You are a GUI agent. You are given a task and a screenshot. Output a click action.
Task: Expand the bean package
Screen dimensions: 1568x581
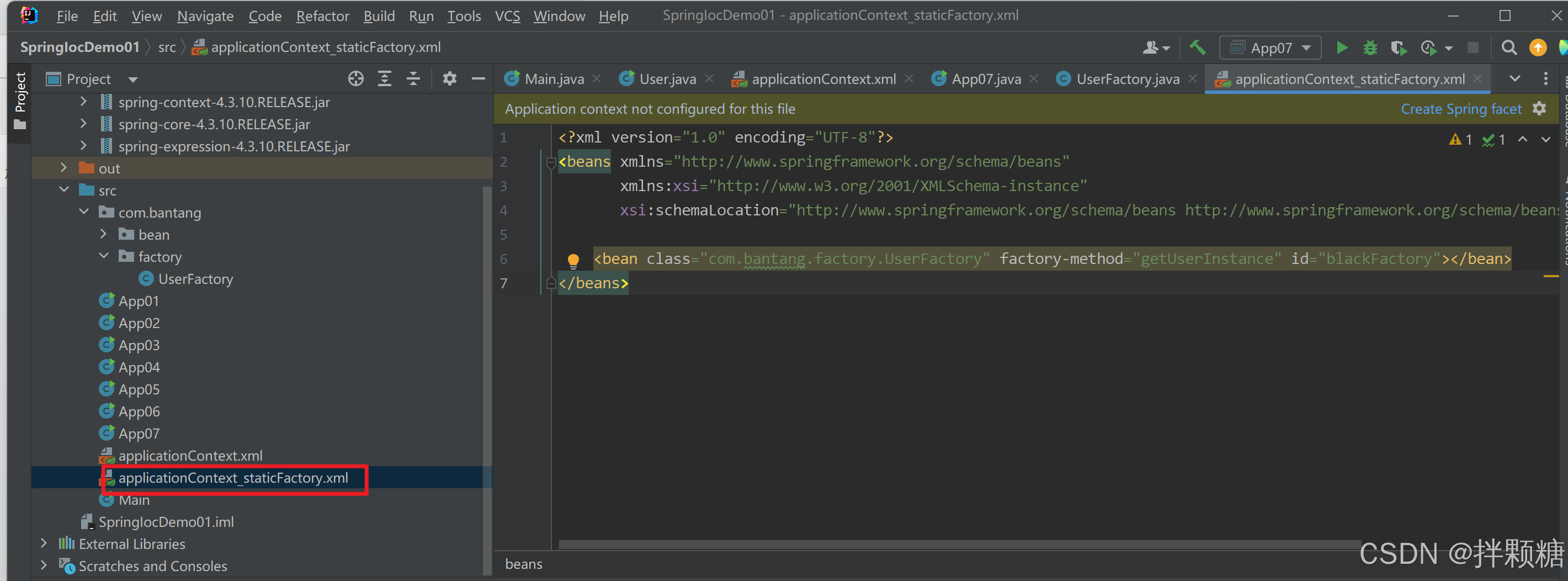pos(103,234)
